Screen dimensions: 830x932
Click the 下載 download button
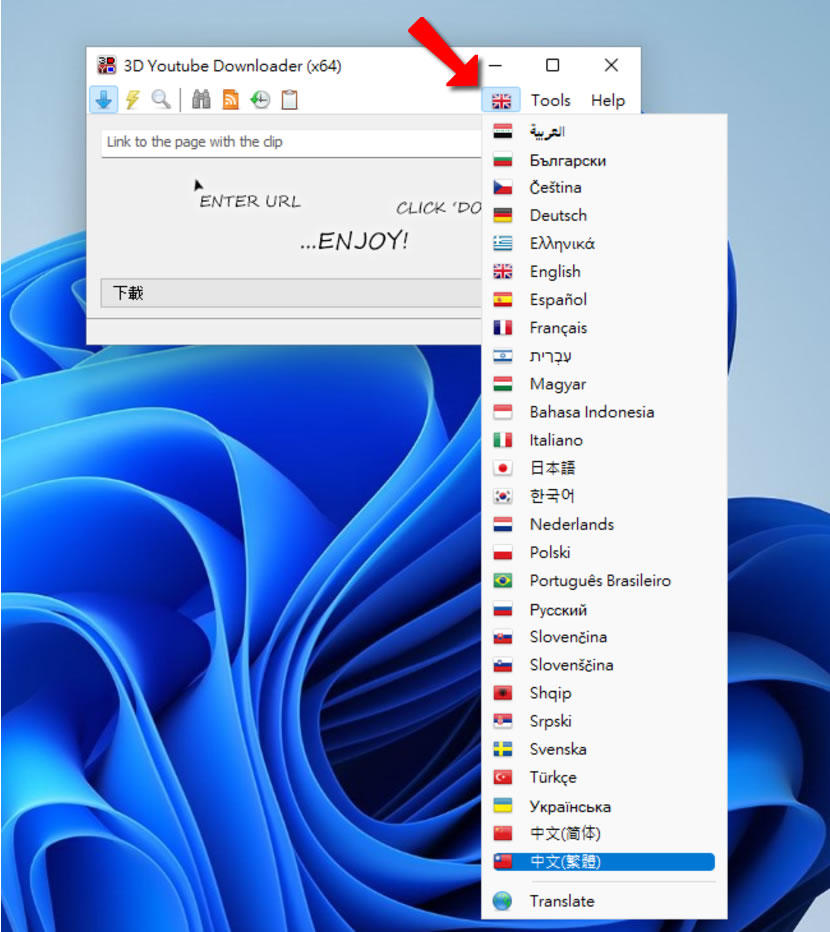tap(291, 293)
